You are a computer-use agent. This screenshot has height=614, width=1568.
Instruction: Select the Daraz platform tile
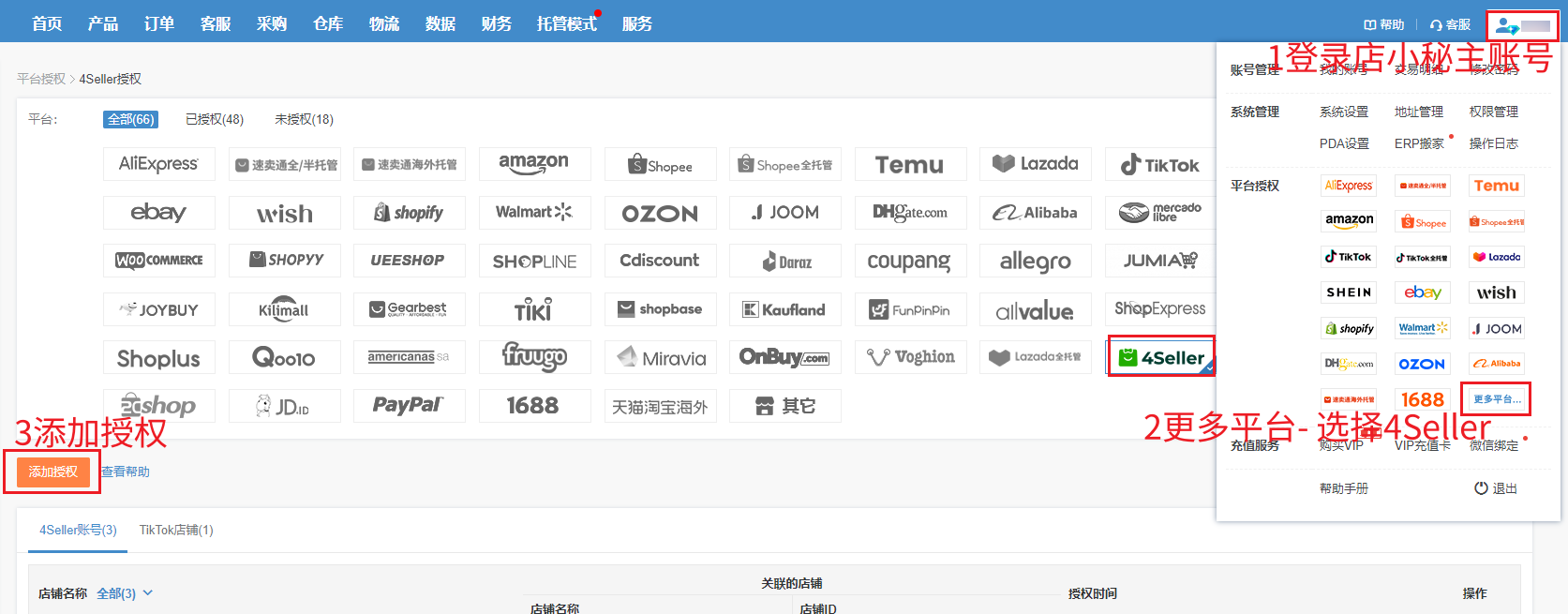click(784, 261)
